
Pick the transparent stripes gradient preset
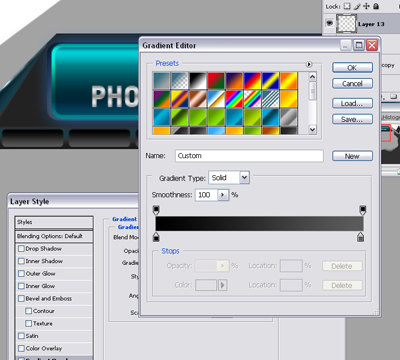pos(270,99)
